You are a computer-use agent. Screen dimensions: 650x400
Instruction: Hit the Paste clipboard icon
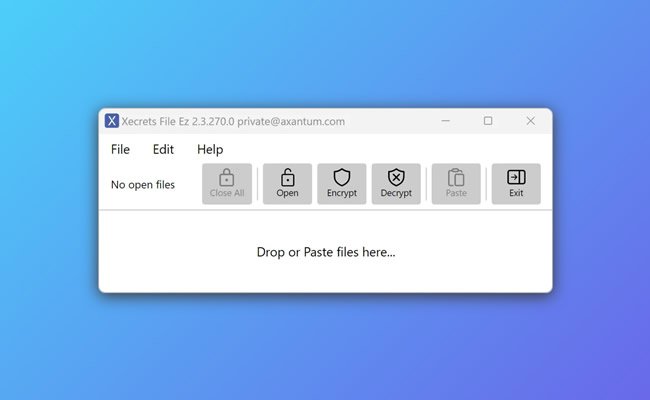pos(456,178)
